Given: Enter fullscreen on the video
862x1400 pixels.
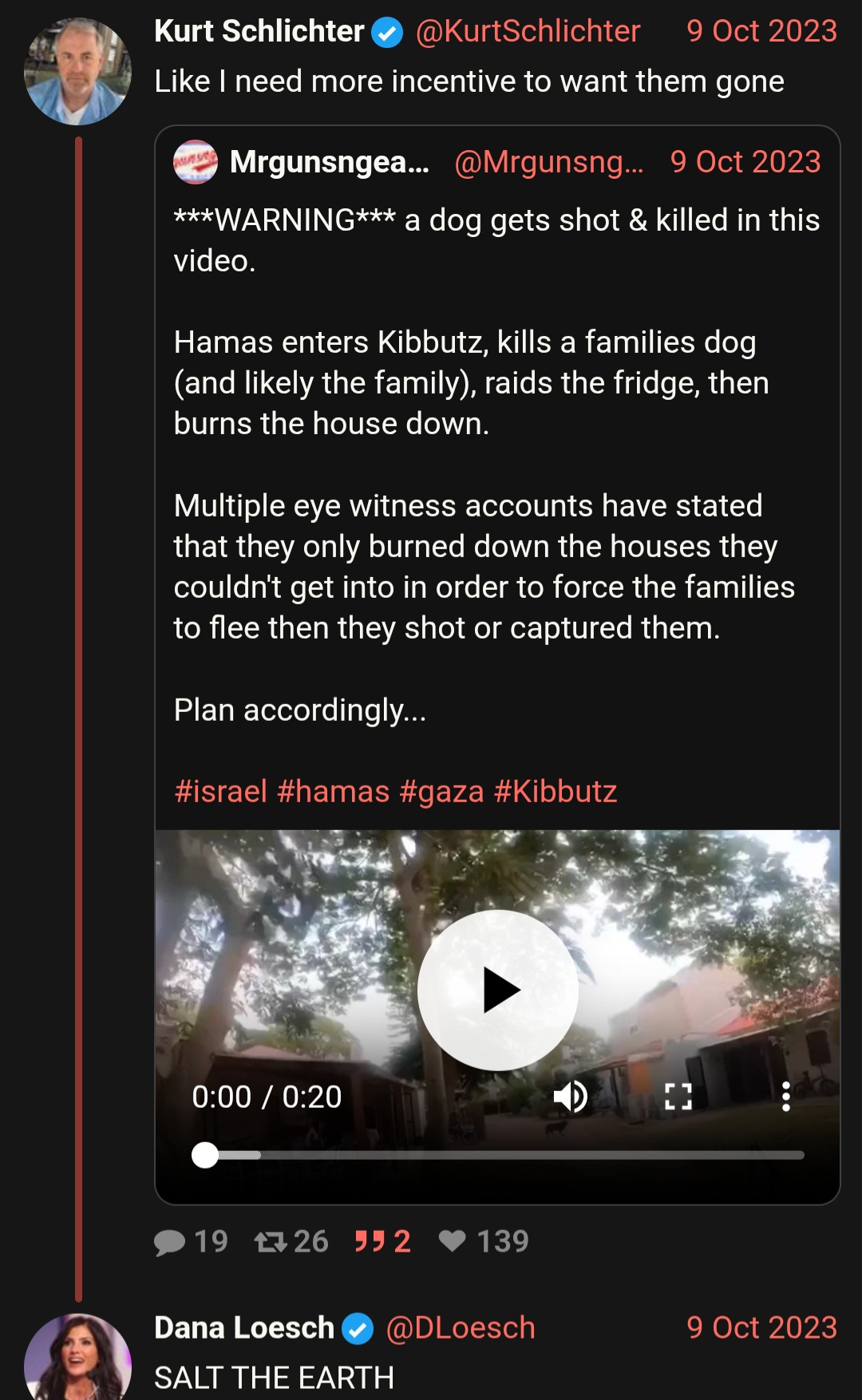Looking at the screenshot, I should coord(678,1097).
